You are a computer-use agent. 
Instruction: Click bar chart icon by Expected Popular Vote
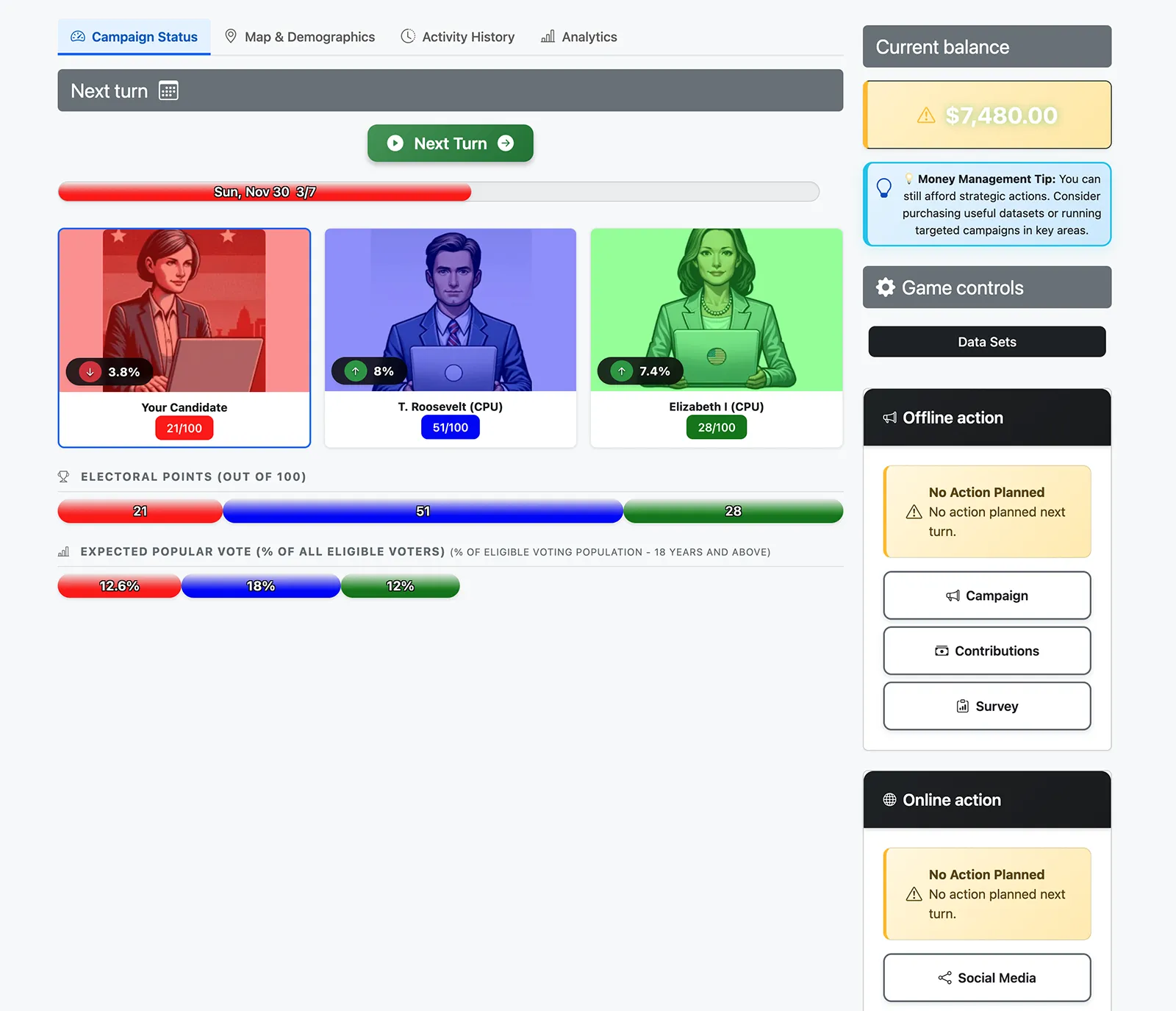pos(64,551)
